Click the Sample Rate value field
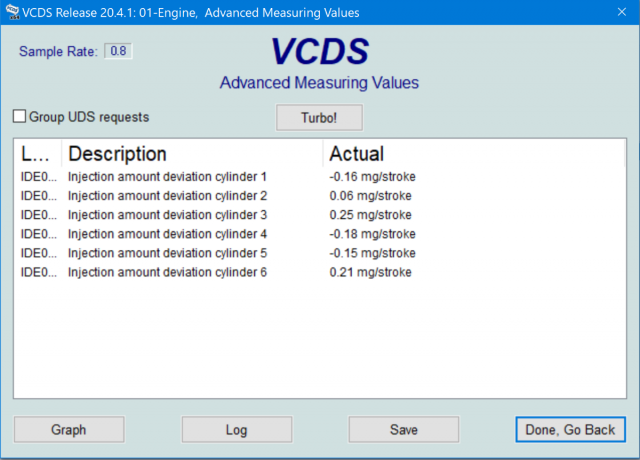 point(119,51)
